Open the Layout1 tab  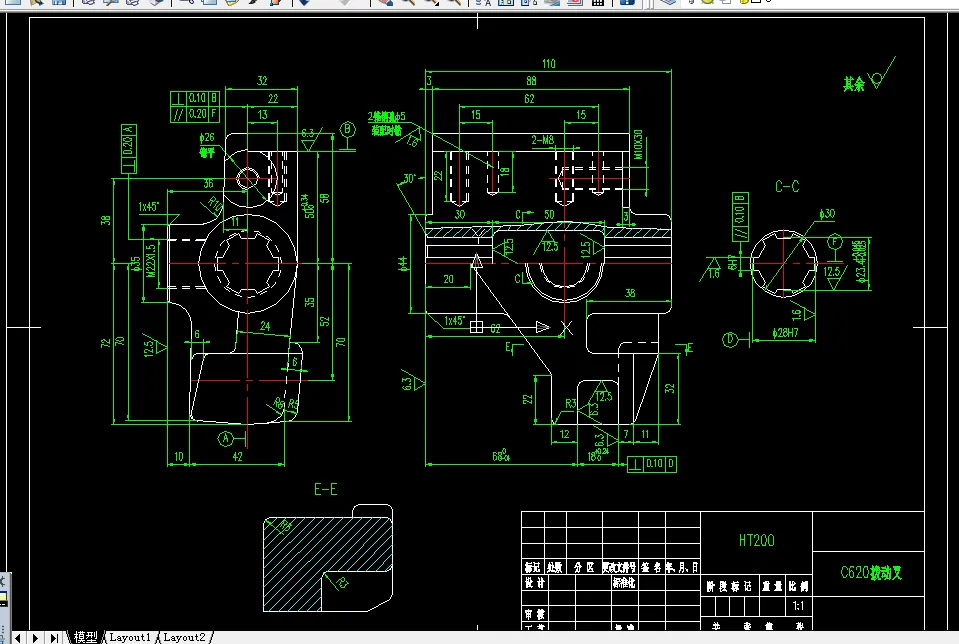pos(130,637)
